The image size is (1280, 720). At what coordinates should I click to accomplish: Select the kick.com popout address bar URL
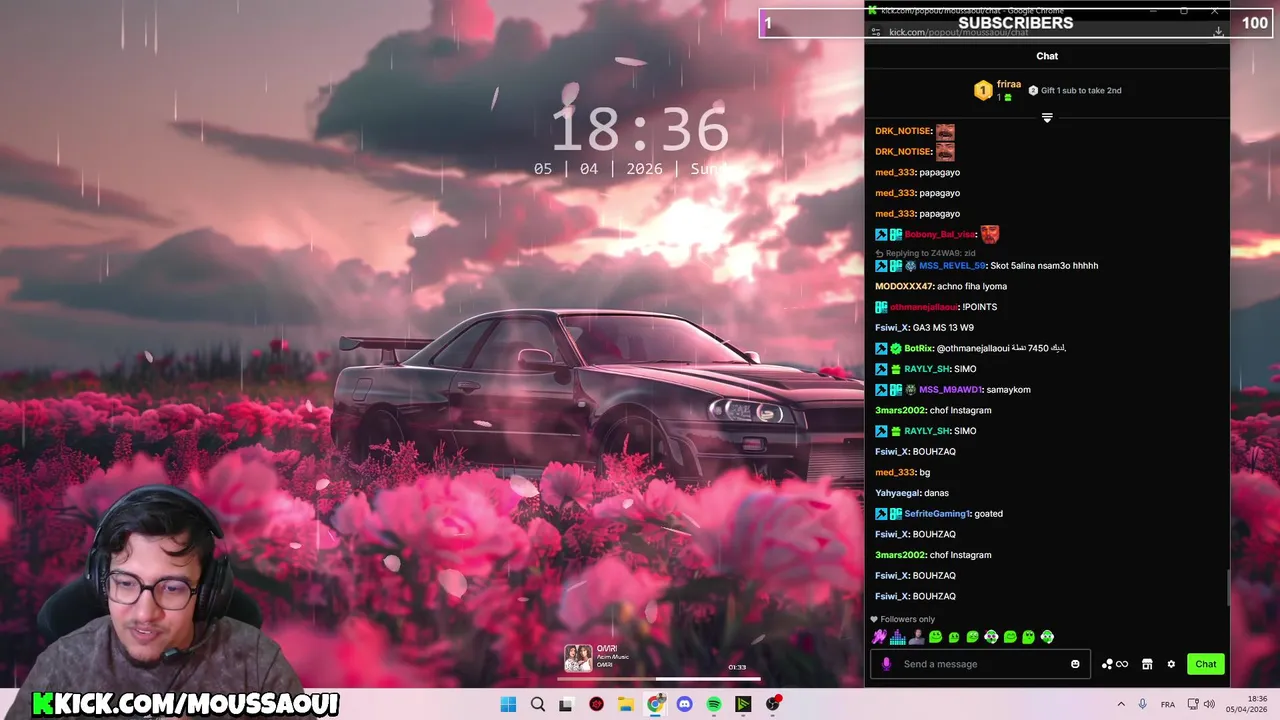tap(958, 32)
